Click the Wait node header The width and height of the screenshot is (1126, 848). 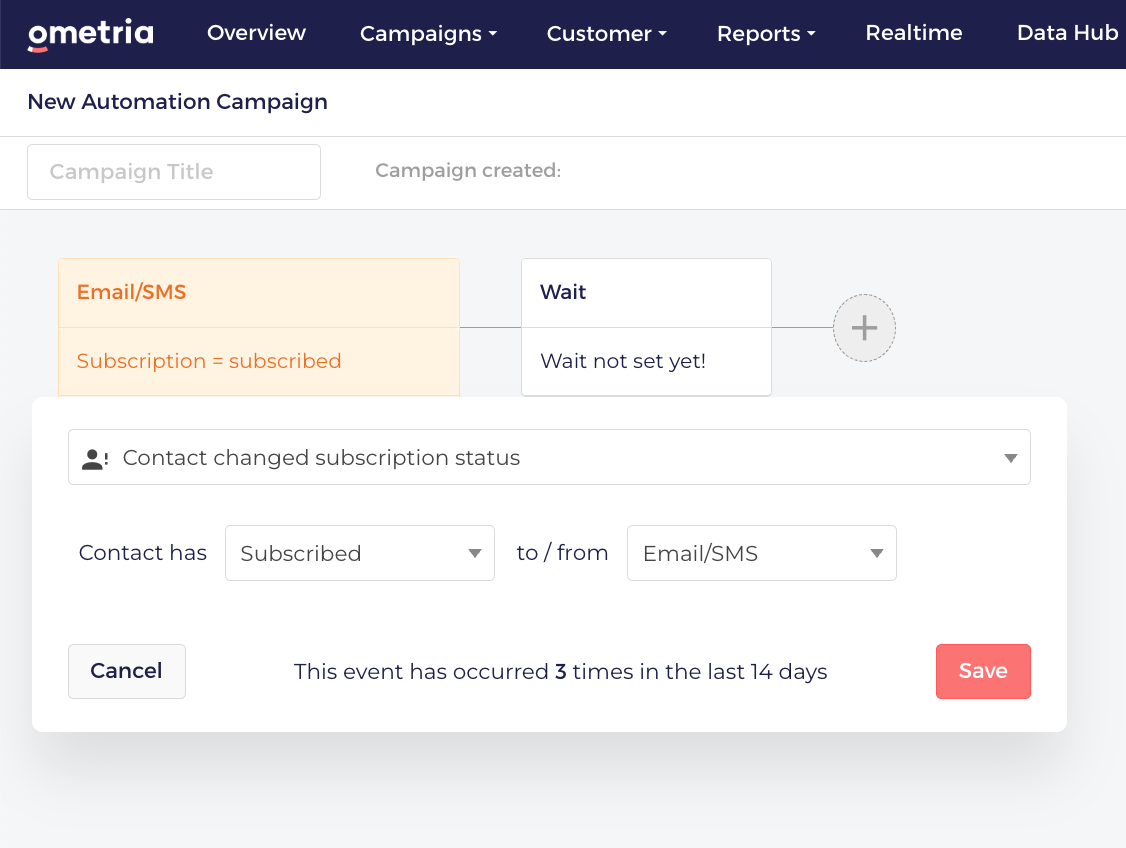pyautogui.click(x=646, y=292)
